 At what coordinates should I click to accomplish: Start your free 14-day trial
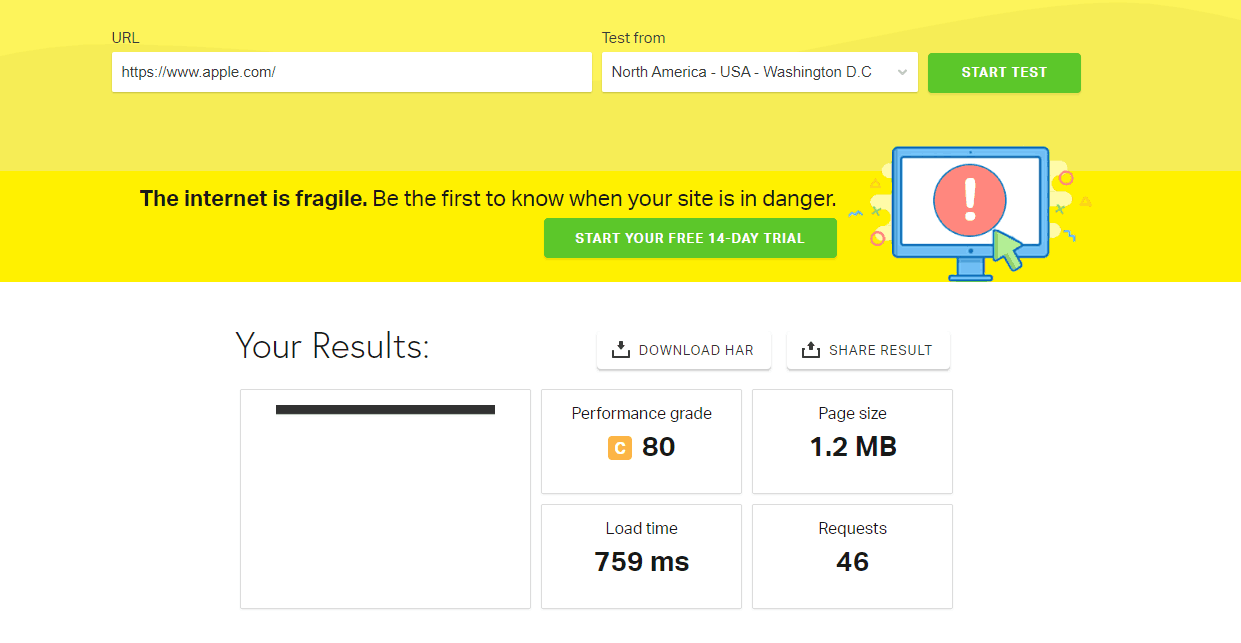coord(690,238)
